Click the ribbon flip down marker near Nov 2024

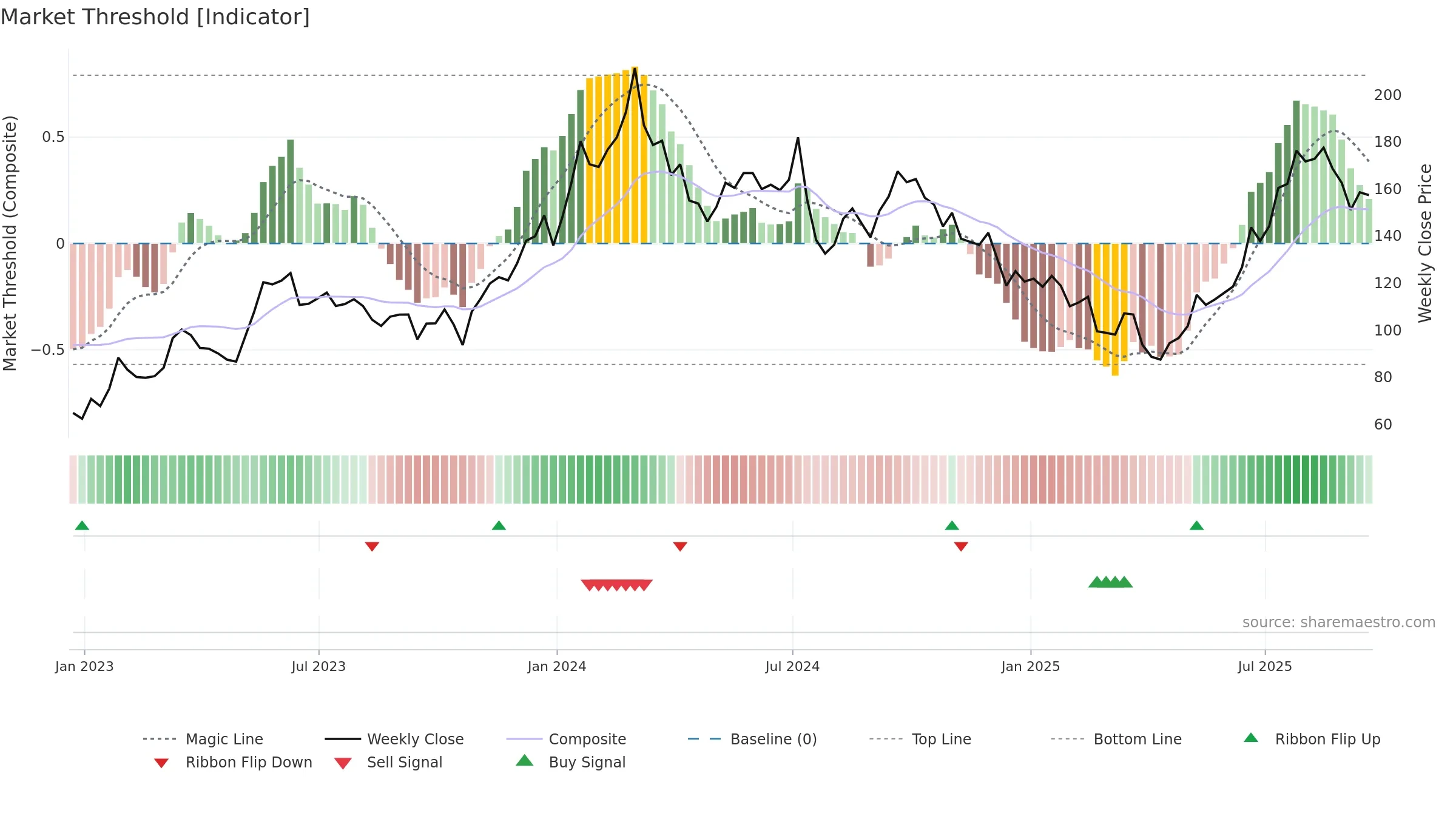[961, 547]
